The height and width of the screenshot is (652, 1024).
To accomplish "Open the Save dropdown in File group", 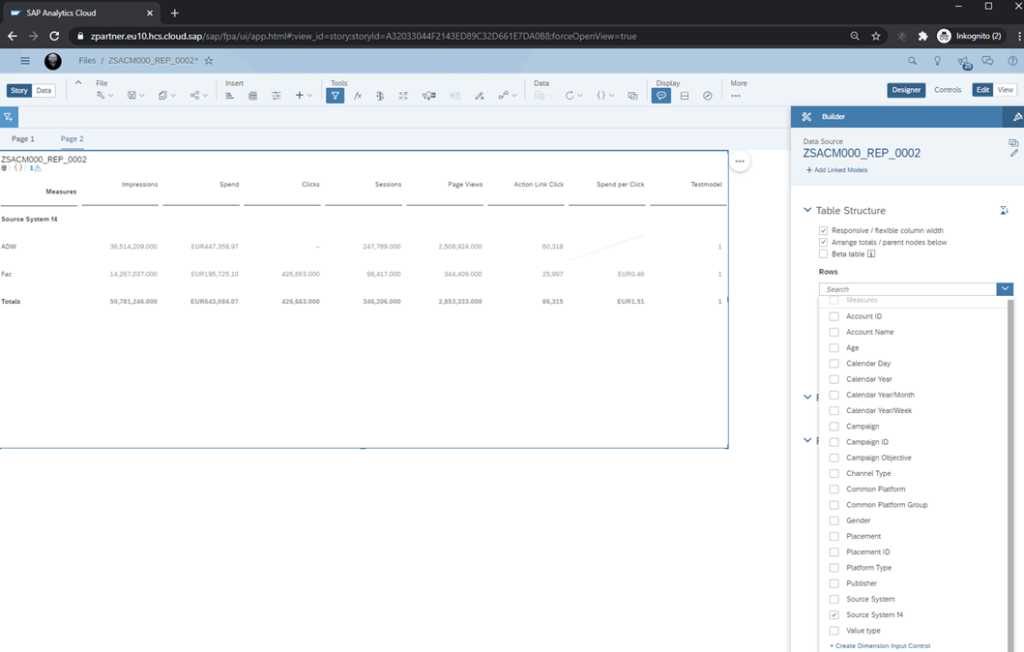I will coord(136,95).
